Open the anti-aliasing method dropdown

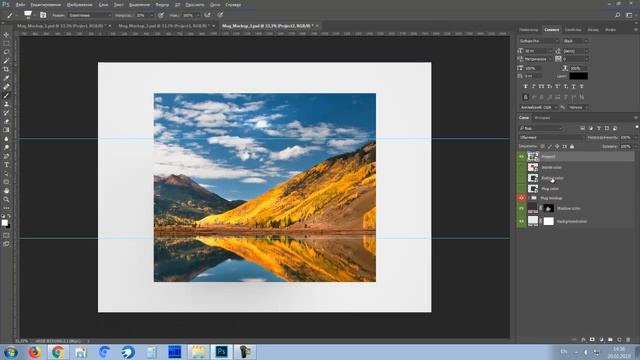pyautogui.click(x=578, y=107)
